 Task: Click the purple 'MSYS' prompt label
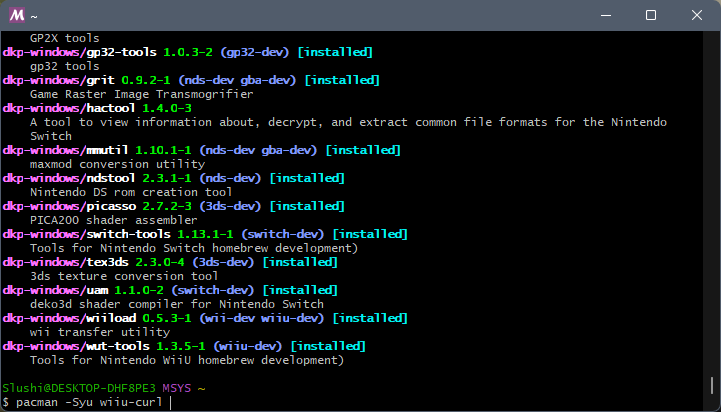[x=177, y=388]
